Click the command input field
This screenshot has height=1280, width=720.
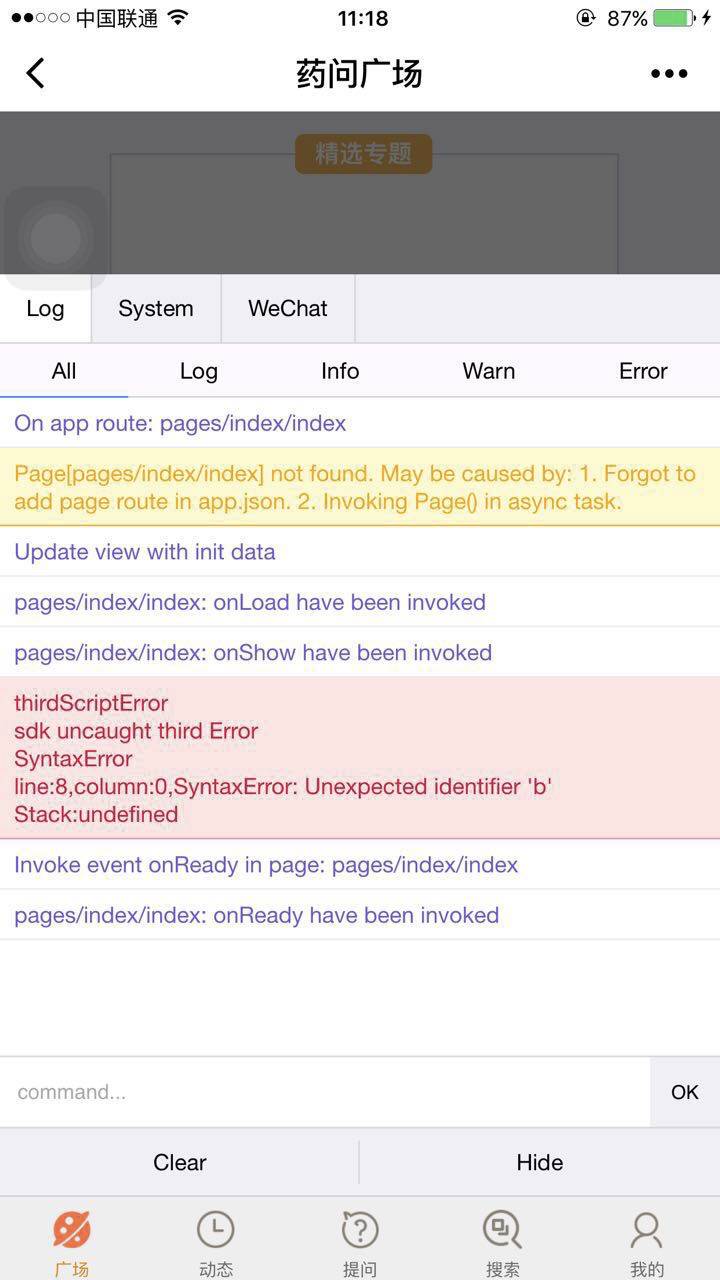(325, 1092)
